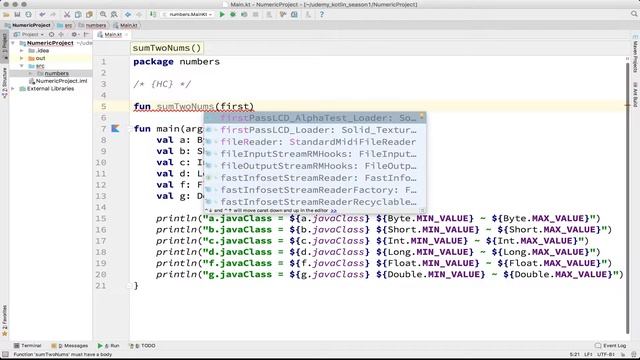
Task: Open the Help question mark icon
Action: [322, 14]
